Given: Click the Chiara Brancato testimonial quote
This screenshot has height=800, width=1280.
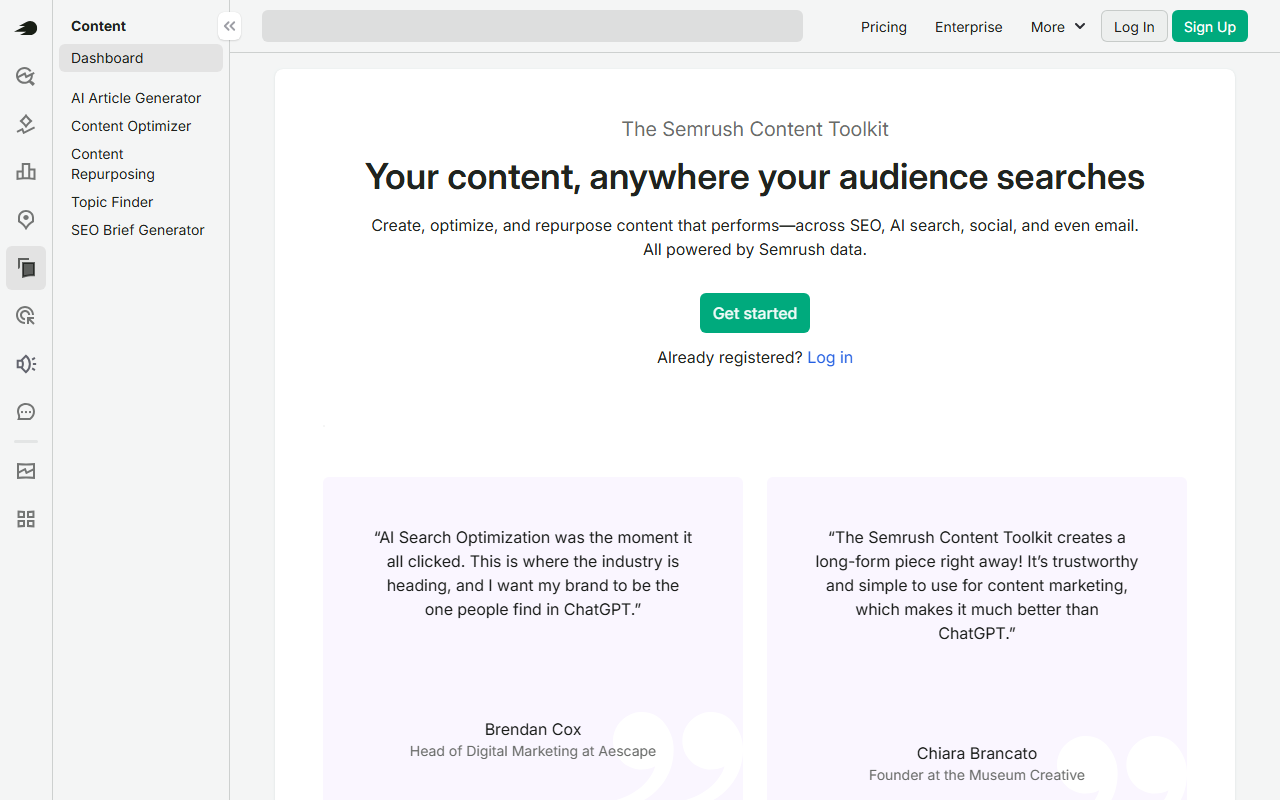Looking at the screenshot, I should (x=977, y=585).
